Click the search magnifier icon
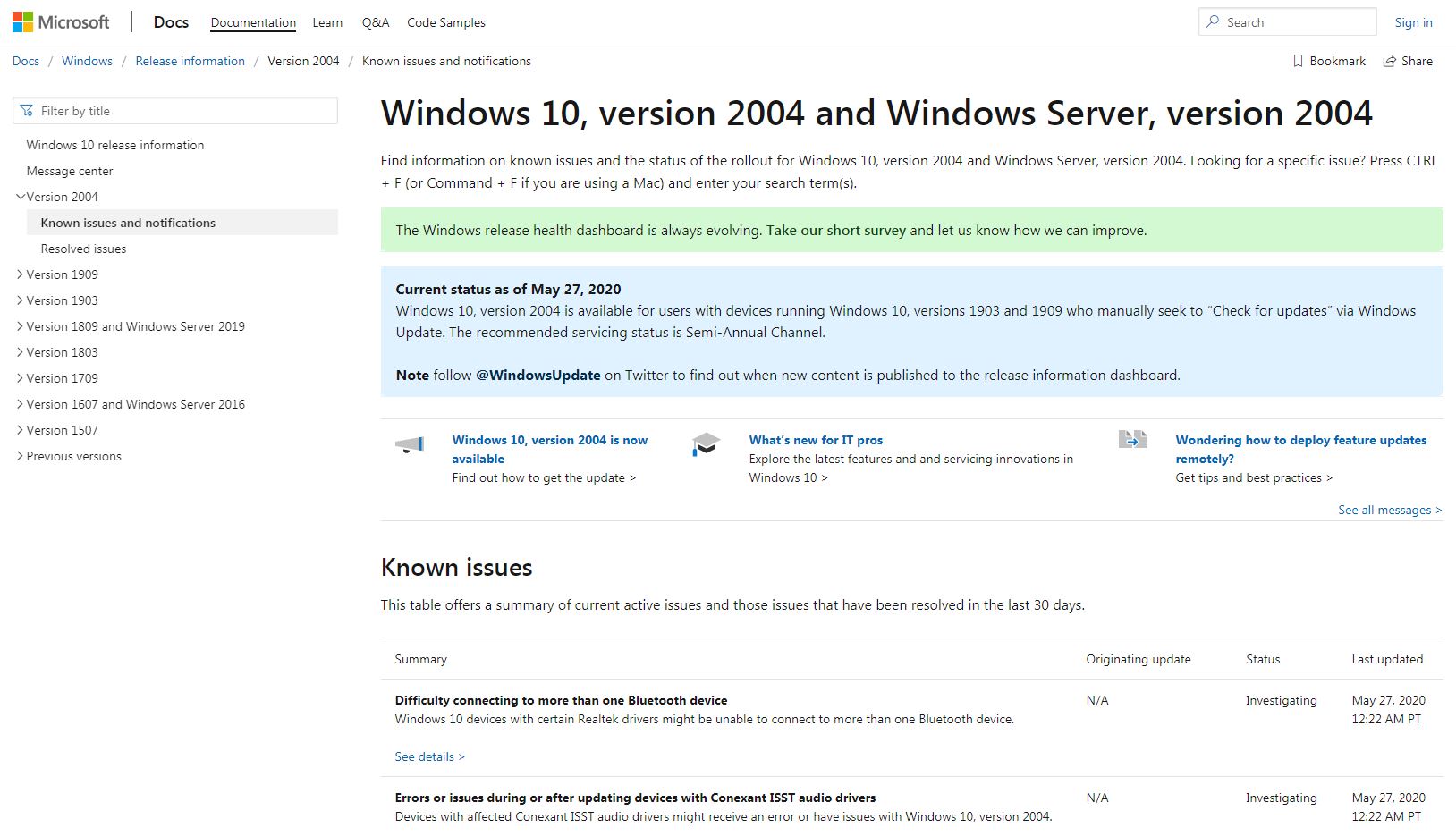The image size is (1456, 836). click(1213, 21)
